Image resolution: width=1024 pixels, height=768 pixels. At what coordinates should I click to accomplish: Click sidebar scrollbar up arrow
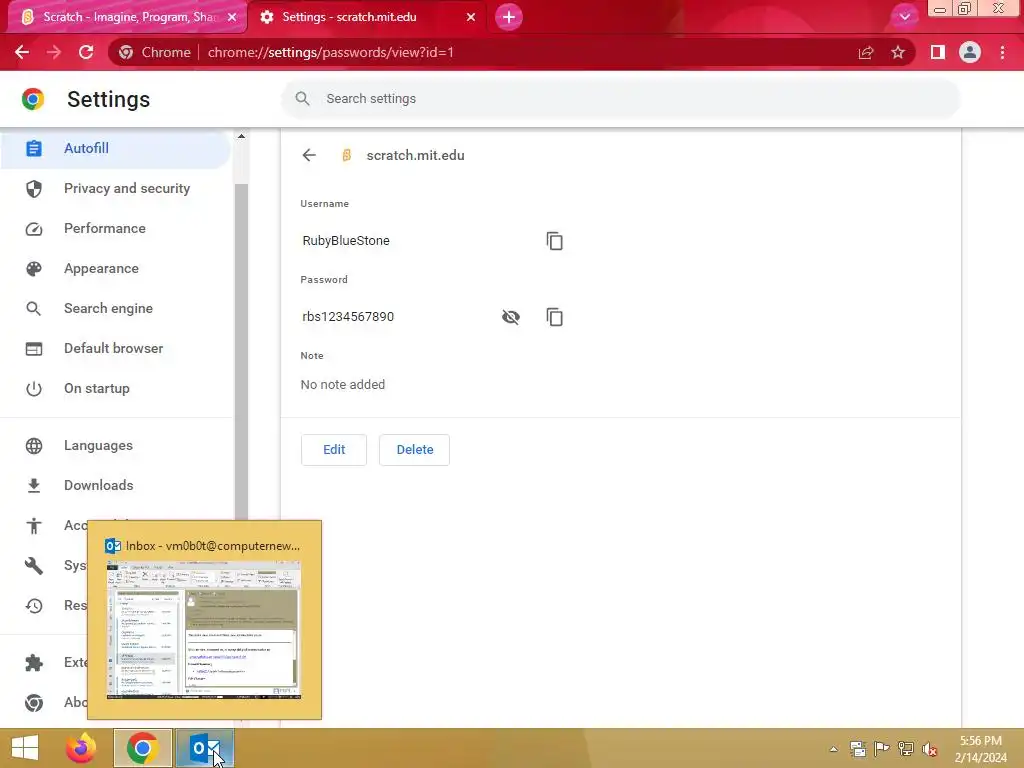(x=241, y=136)
